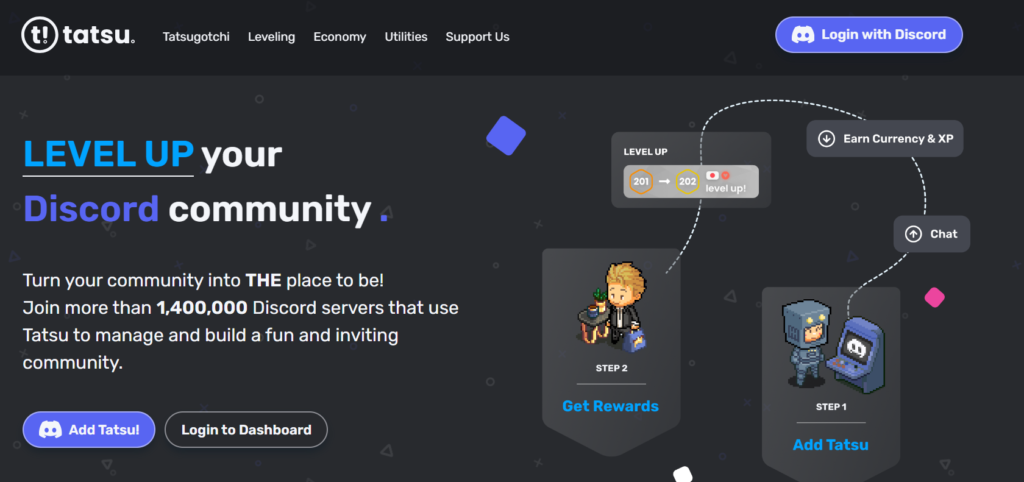Click the up-arrow icon beside Chat
The height and width of the screenshot is (482, 1024).
click(913, 234)
